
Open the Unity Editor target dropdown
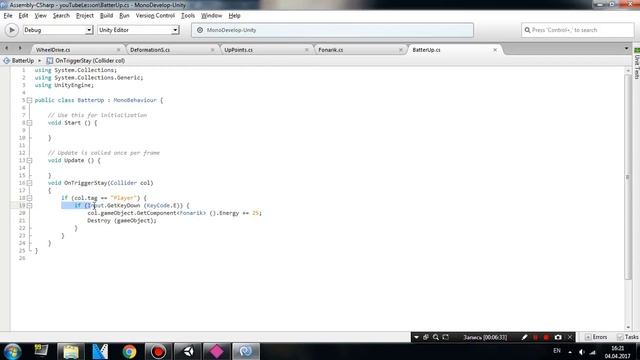tap(138, 30)
